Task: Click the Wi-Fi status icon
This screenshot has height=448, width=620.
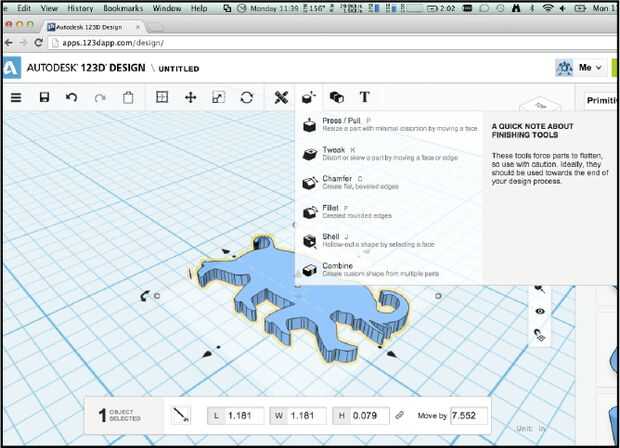Action: pos(548,8)
